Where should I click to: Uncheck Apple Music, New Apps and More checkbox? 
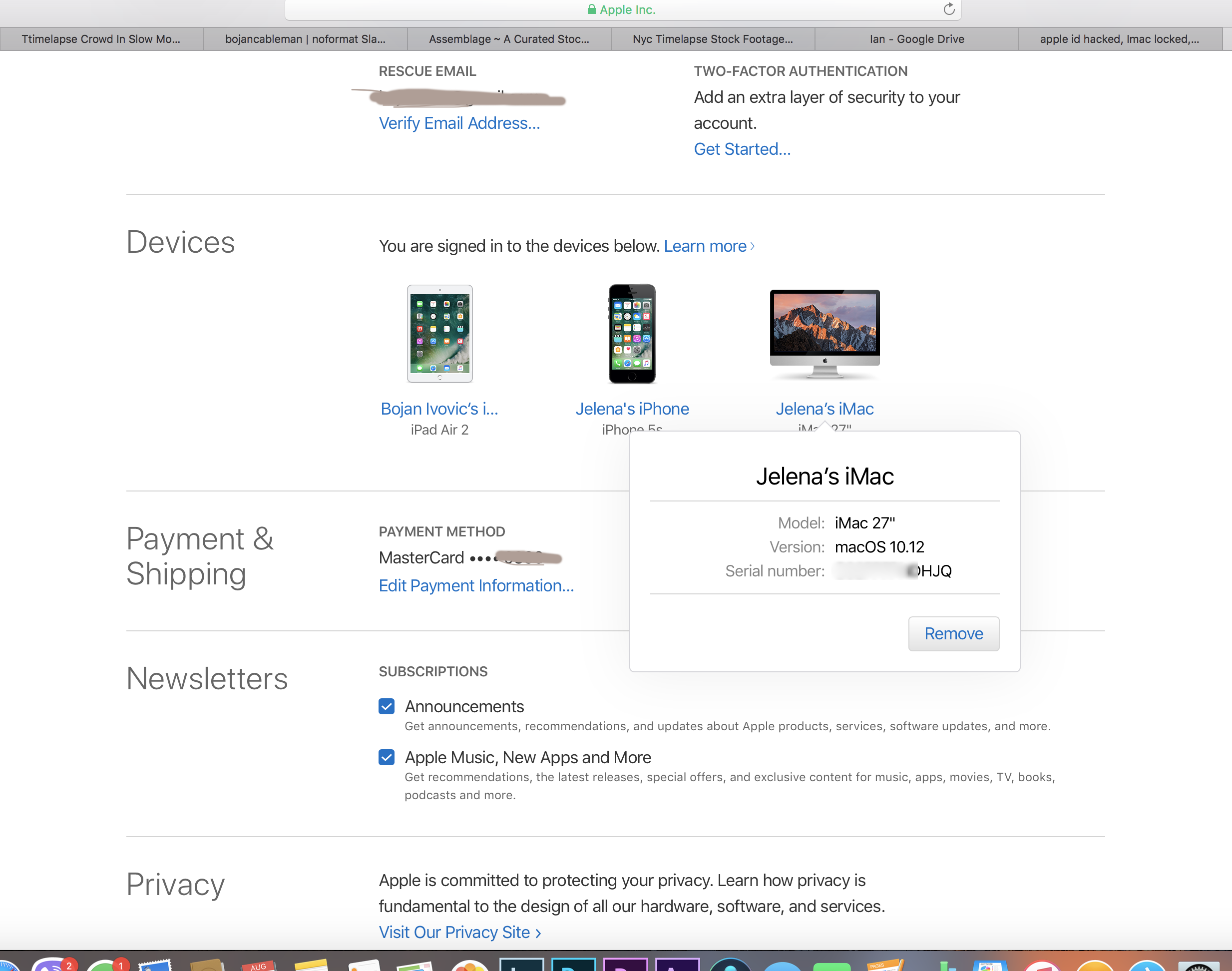387,757
